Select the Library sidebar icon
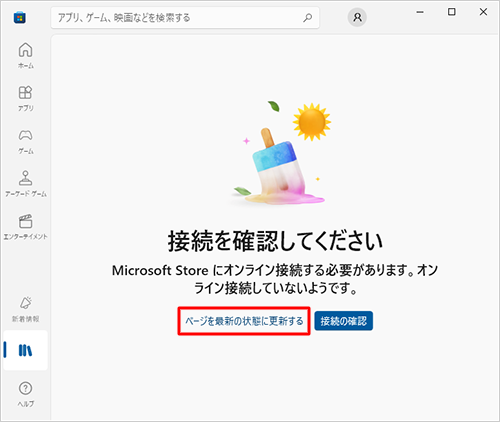The height and width of the screenshot is (422, 500). point(25,350)
